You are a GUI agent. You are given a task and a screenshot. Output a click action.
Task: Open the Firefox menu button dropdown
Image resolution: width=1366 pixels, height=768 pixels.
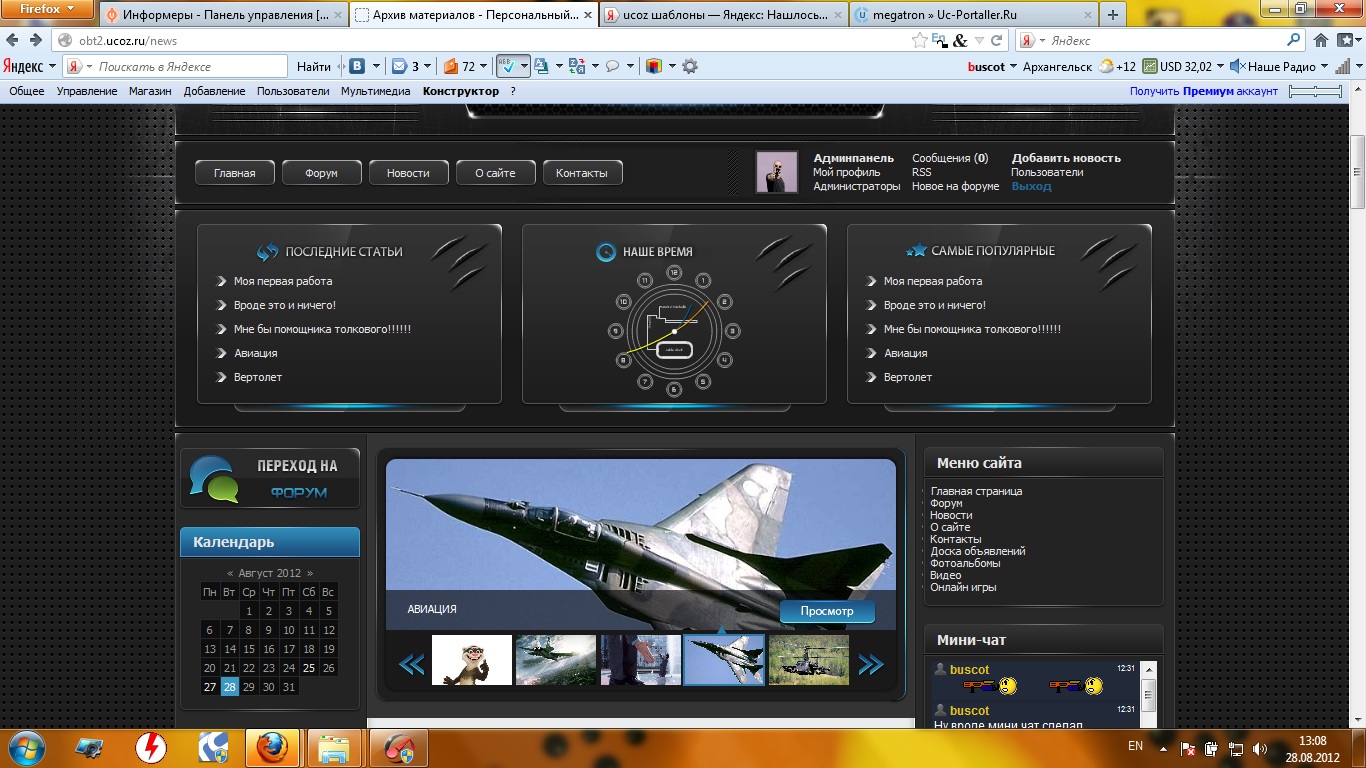click(x=48, y=9)
